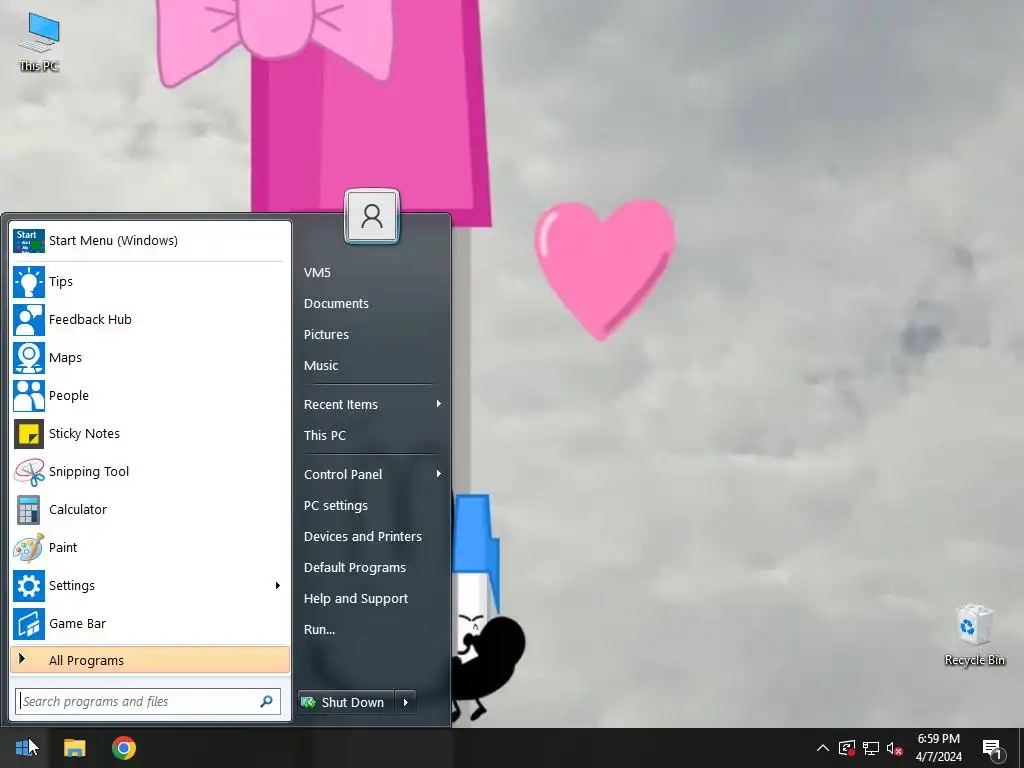
Task: Open the People app icon
Action: point(29,395)
